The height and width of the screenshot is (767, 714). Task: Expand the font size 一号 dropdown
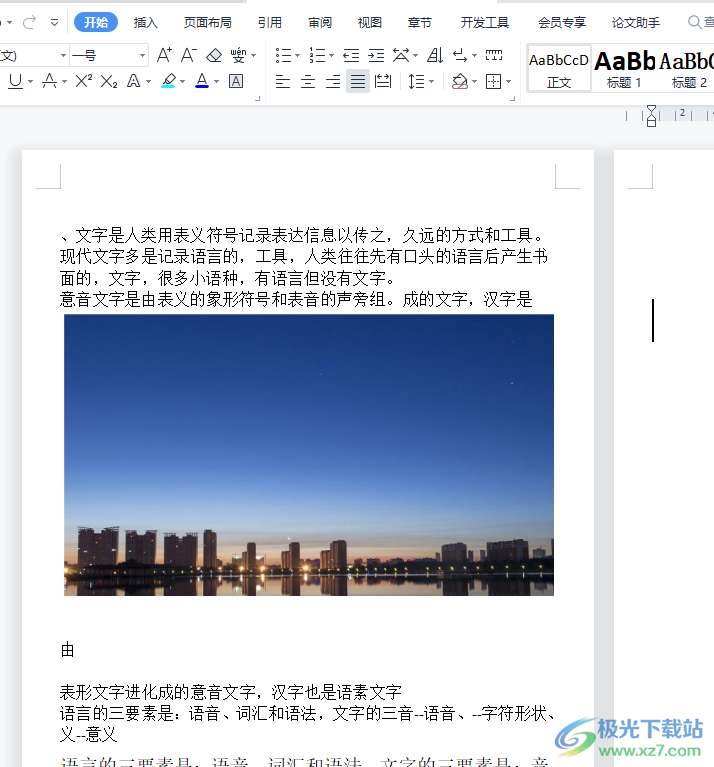(x=142, y=56)
